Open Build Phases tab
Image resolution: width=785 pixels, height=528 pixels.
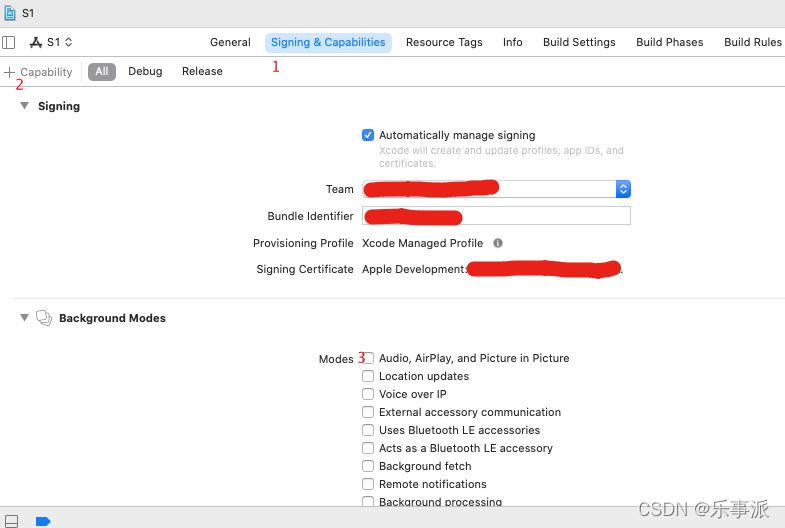click(669, 43)
